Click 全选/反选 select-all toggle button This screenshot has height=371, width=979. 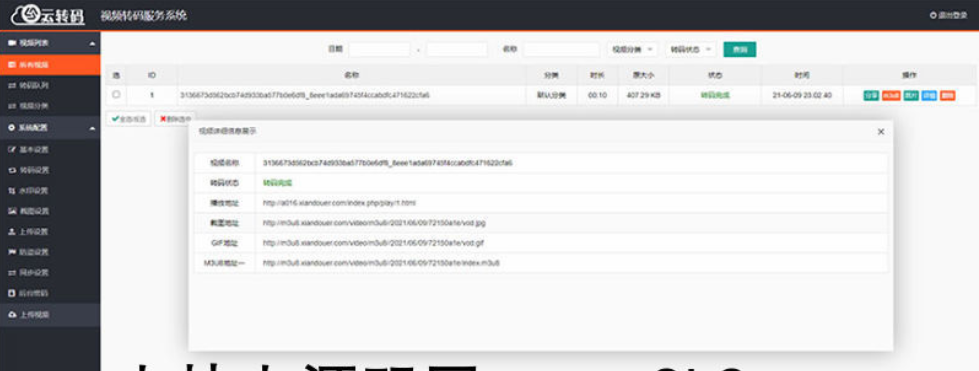128,119
